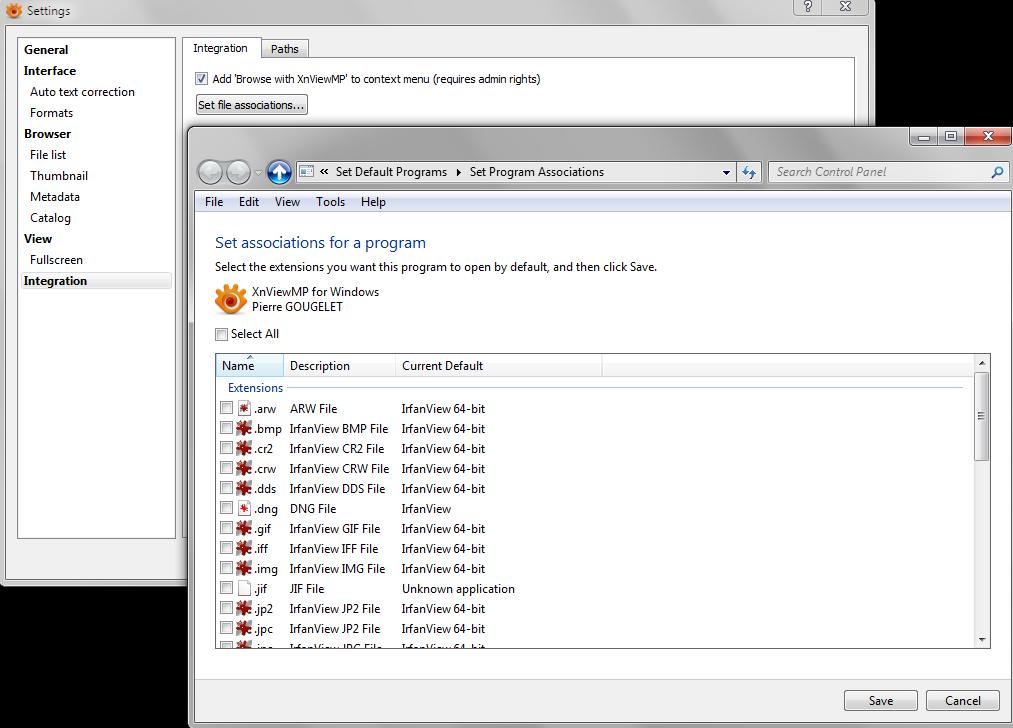Click the refresh icon beside address bar
Viewport: 1013px width, 728px height.
(749, 172)
